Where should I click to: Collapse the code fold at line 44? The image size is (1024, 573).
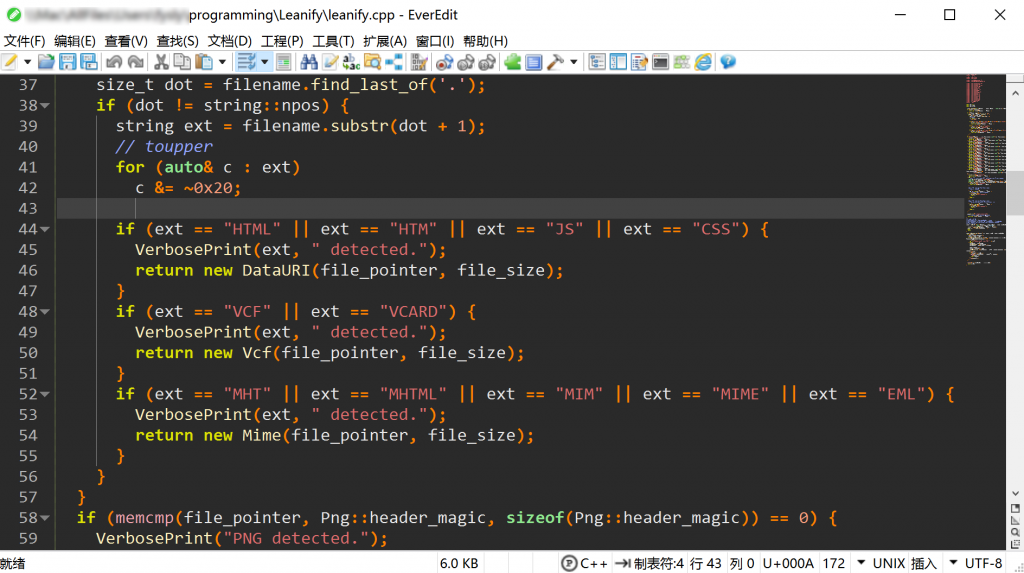pos(45,229)
